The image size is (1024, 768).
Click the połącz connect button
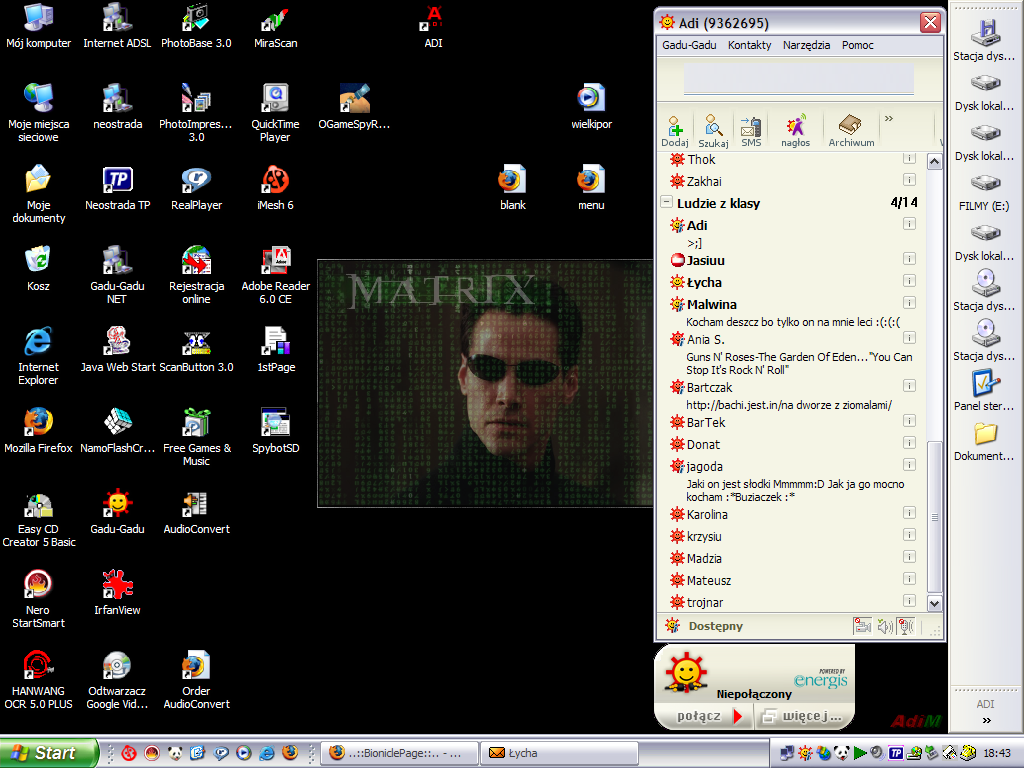tap(708, 716)
